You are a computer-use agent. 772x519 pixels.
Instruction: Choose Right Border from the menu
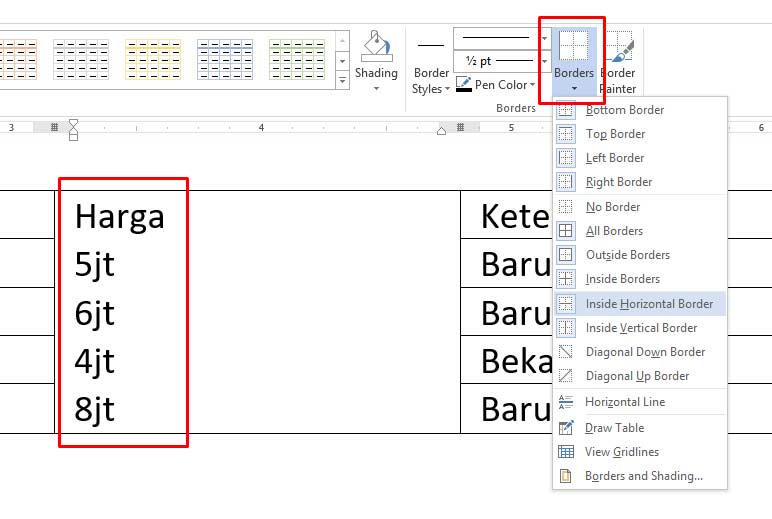(x=640, y=182)
